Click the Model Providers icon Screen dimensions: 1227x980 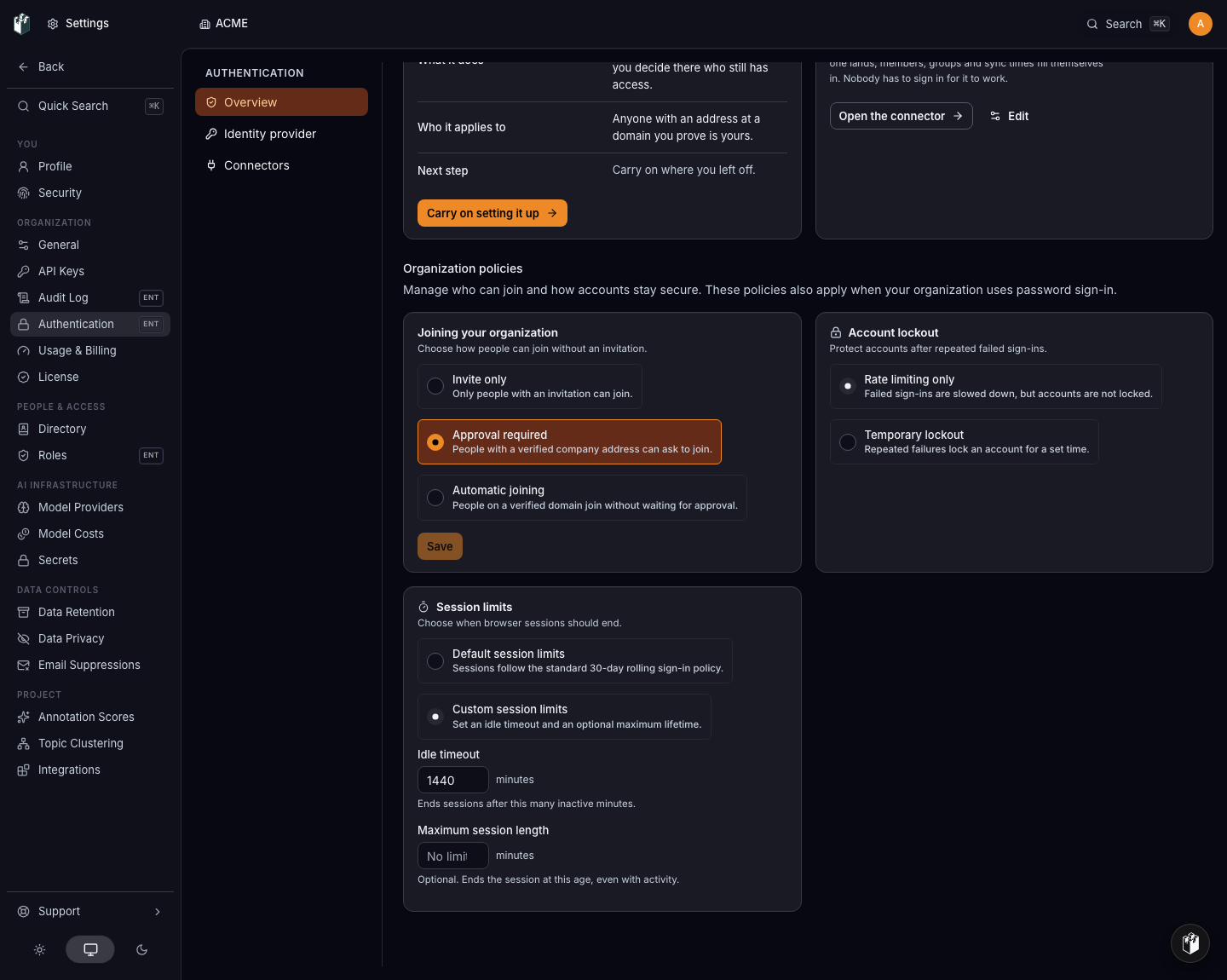click(24, 507)
